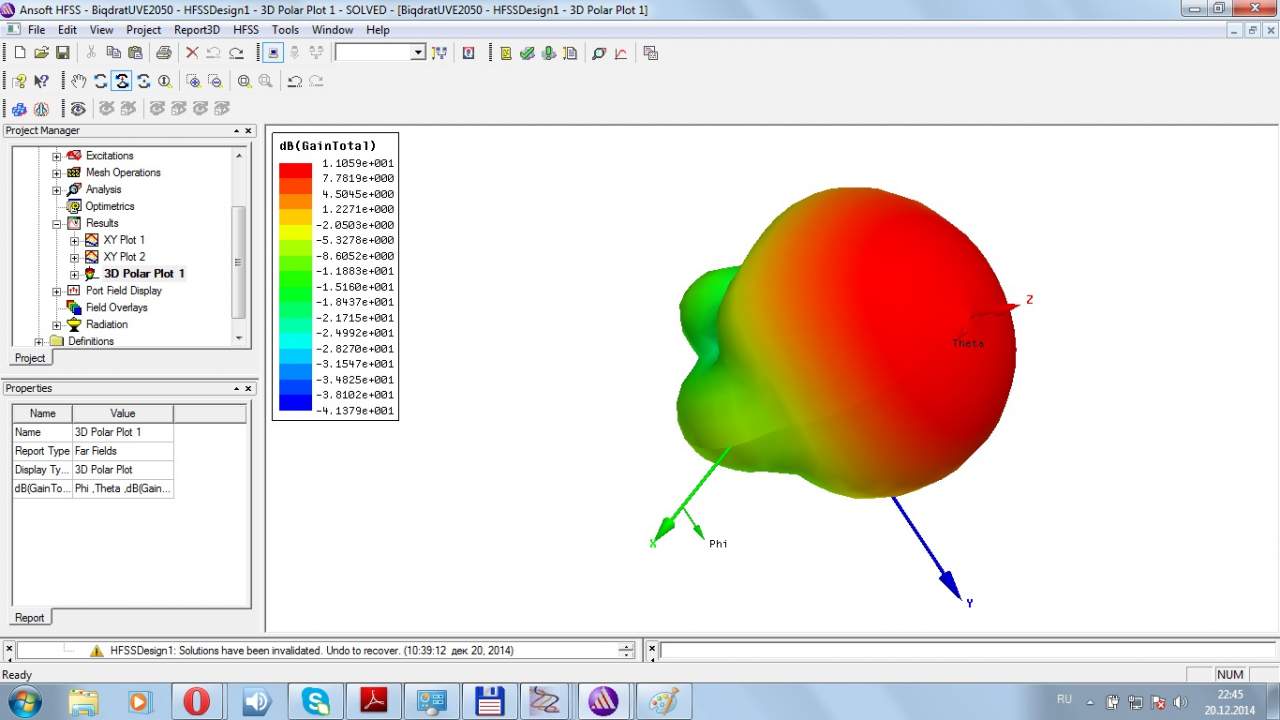This screenshot has width=1280, height=720.
Task: Click the Print icon in the toolbar
Action: (x=163, y=53)
